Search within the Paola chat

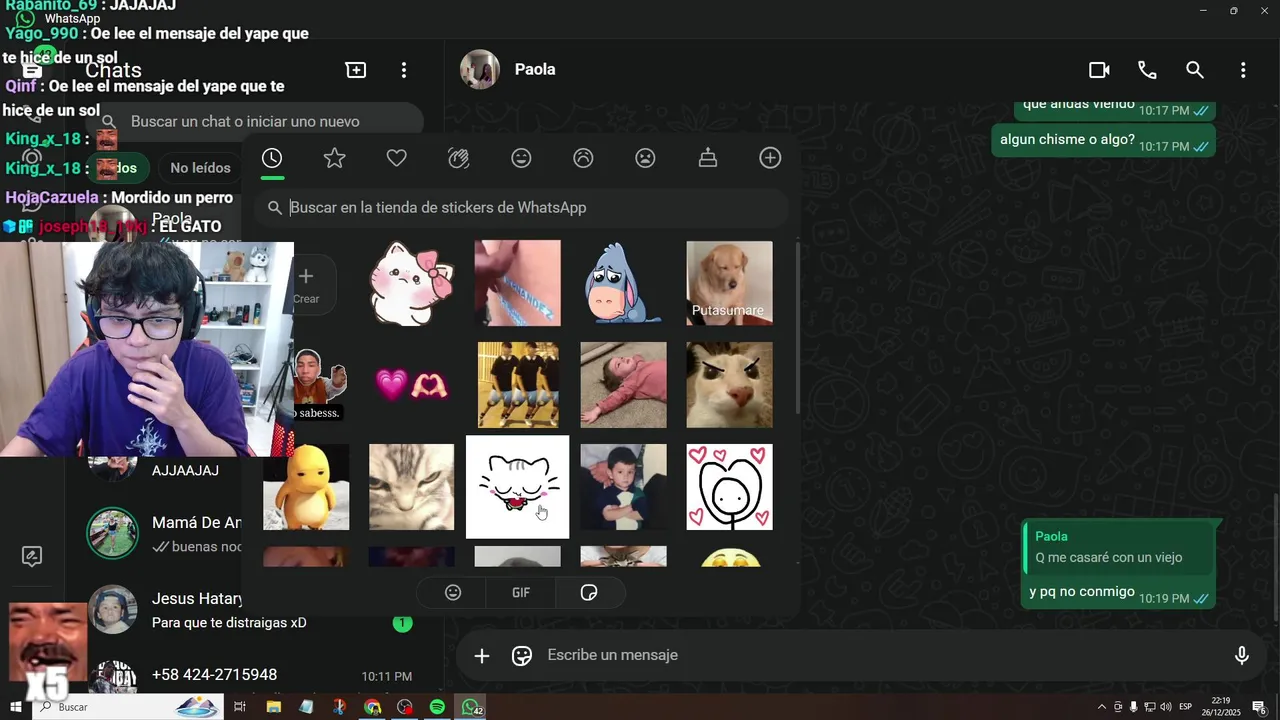point(1195,70)
